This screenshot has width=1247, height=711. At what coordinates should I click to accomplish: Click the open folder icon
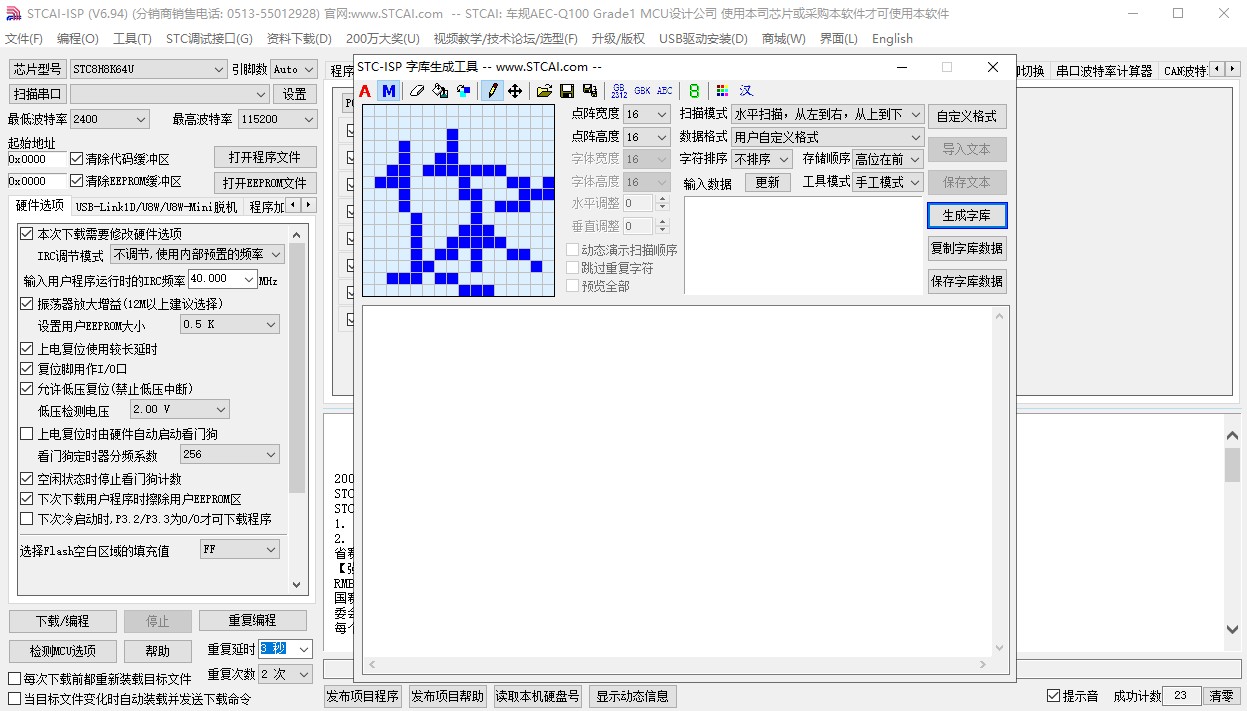point(544,91)
